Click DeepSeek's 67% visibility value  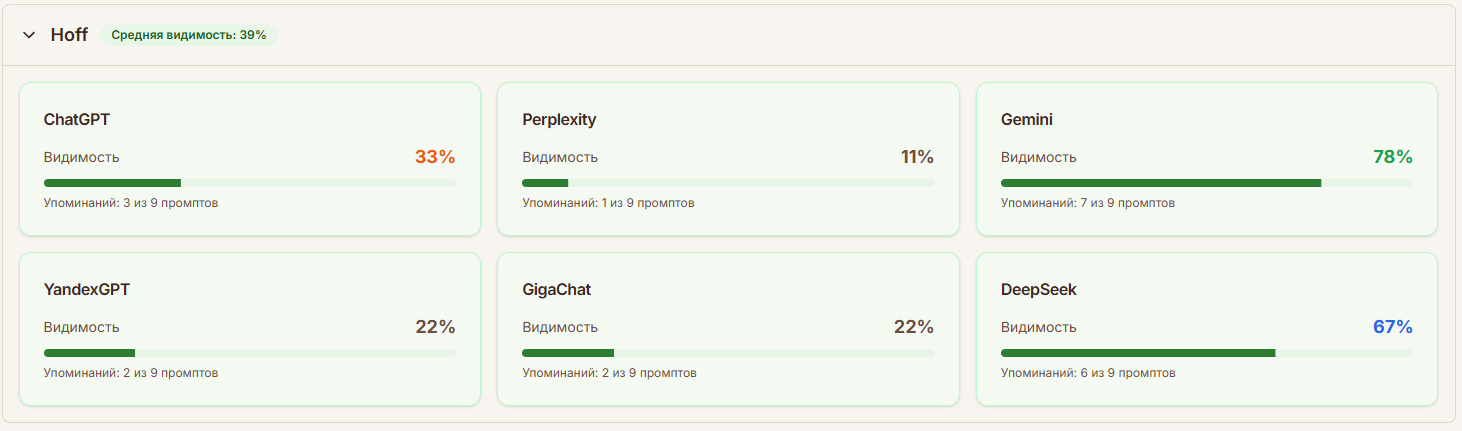tap(1392, 327)
